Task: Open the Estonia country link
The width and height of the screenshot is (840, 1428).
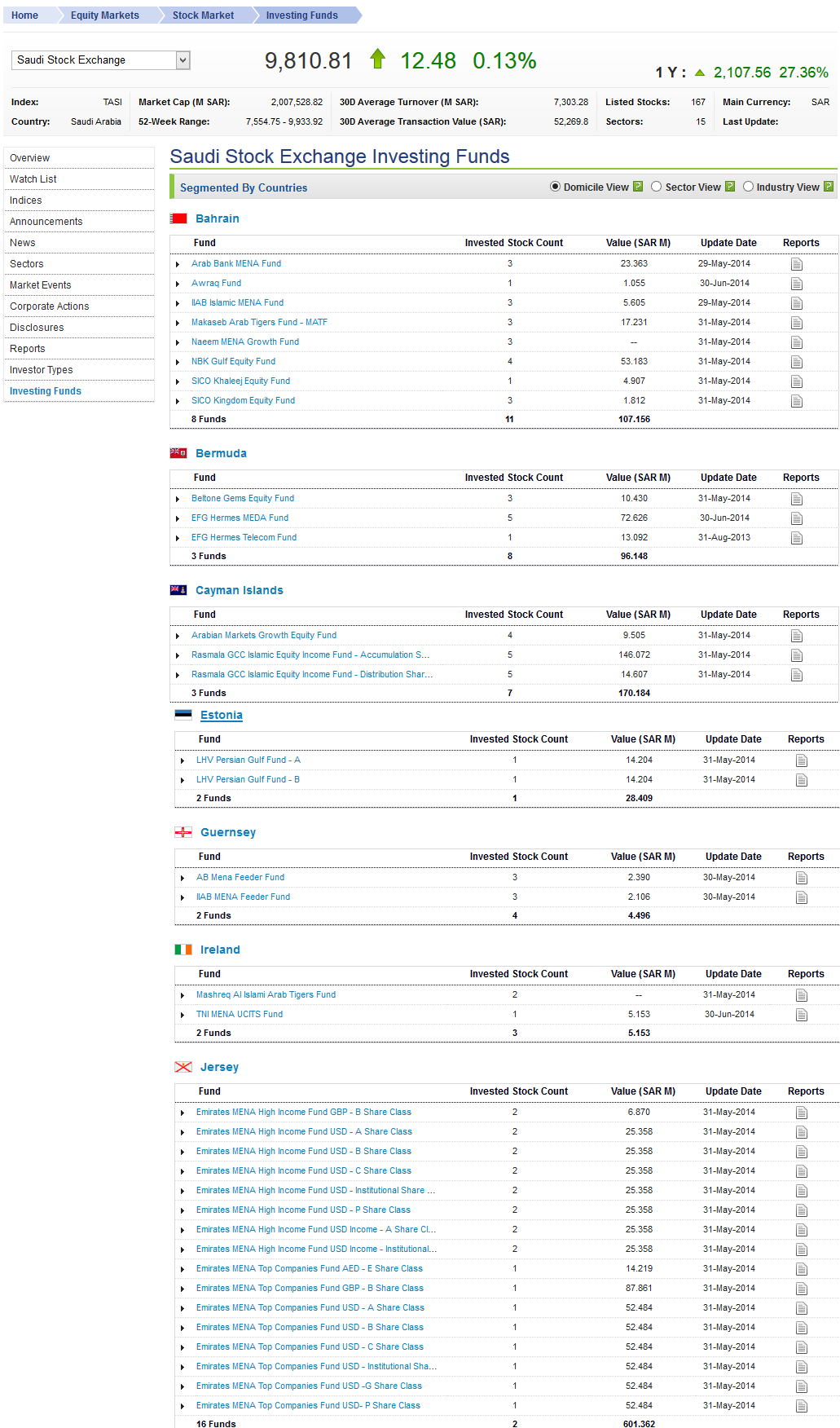Action: pyautogui.click(x=222, y=715)
